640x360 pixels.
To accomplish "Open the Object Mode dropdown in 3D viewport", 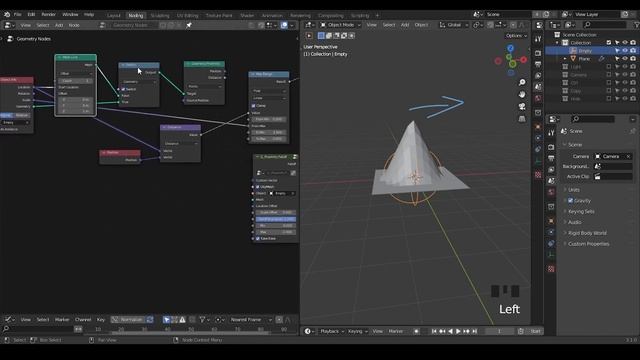I will (x=340, y=25).
